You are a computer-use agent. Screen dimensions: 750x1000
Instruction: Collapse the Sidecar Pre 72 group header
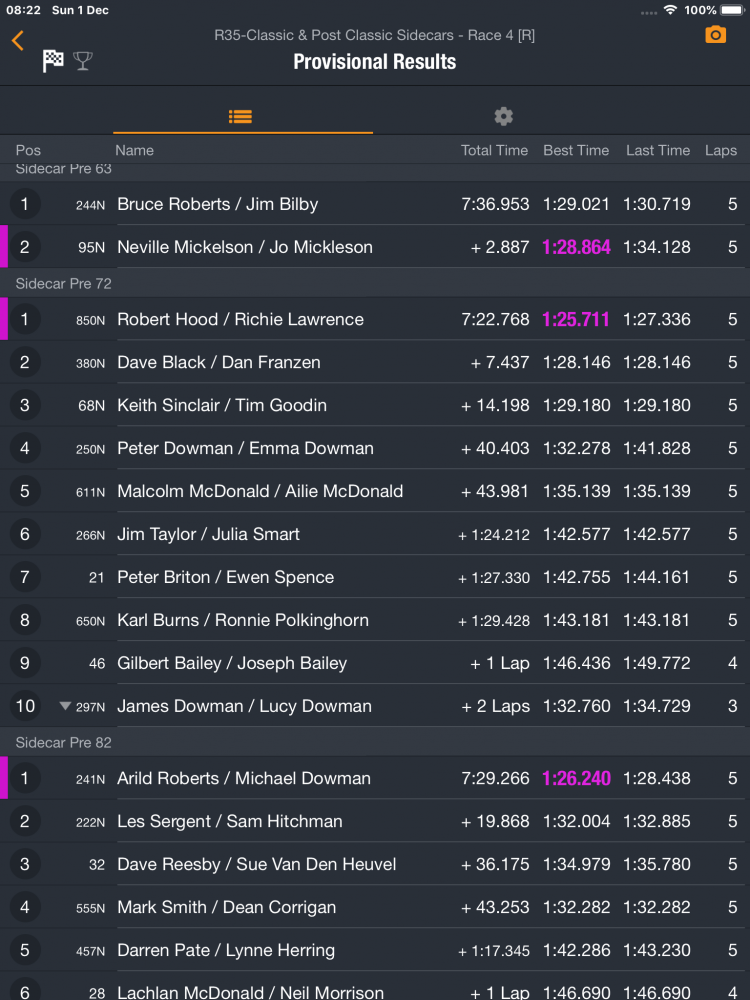(x=64, y=284)
